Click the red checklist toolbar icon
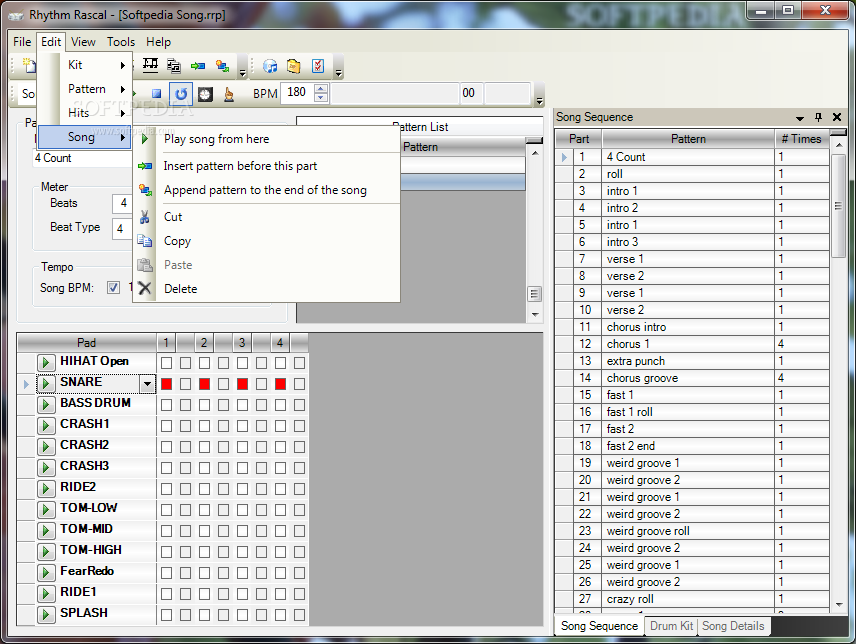The image size is (856, 644). 318,66
